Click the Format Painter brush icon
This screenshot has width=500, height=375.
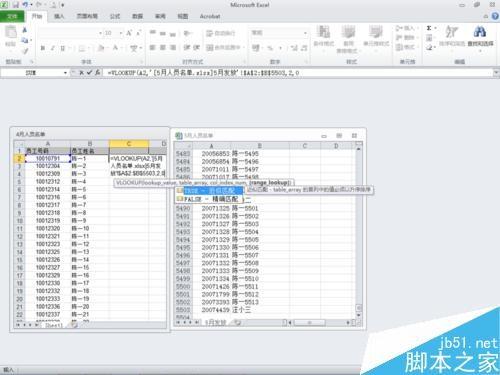click(25, 51)
